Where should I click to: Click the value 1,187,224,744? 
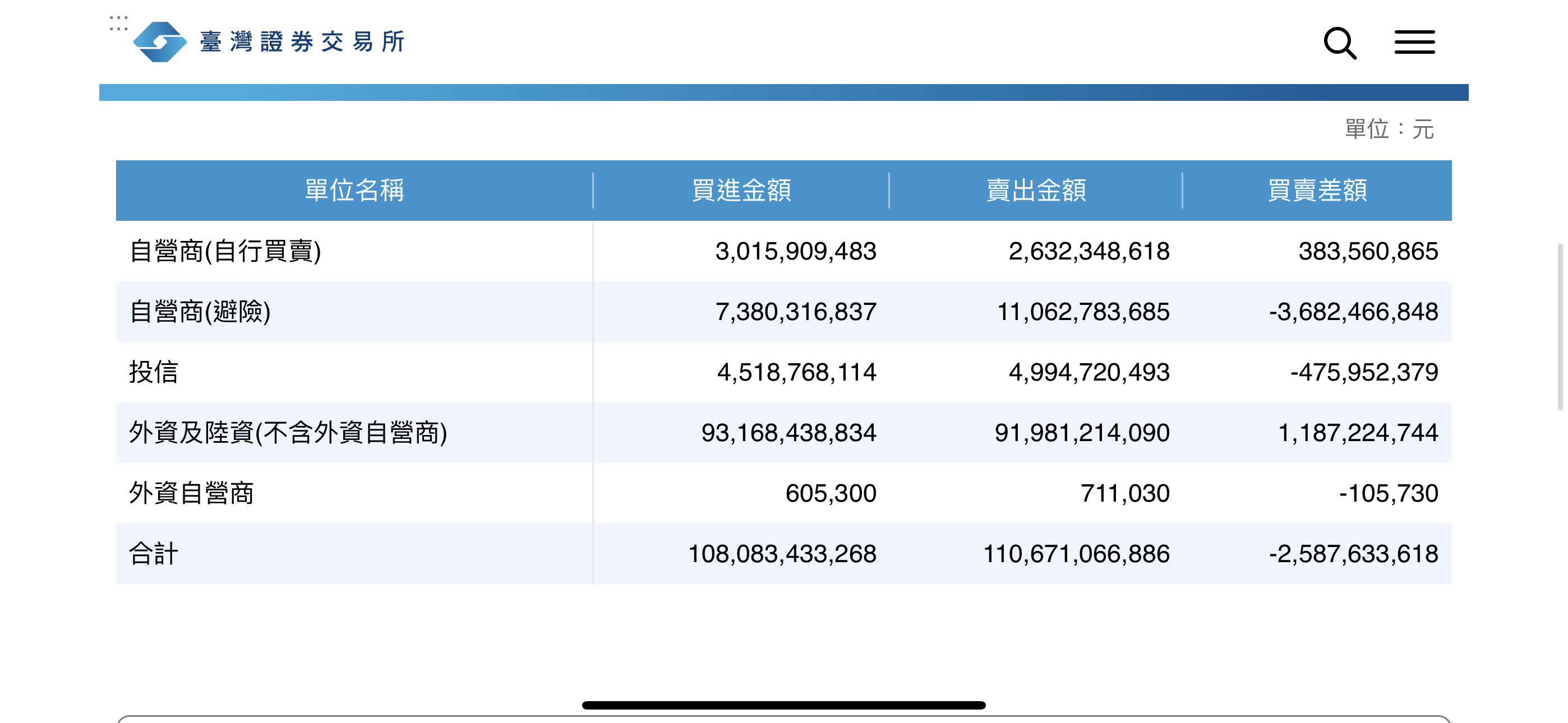coord(1358,433)
